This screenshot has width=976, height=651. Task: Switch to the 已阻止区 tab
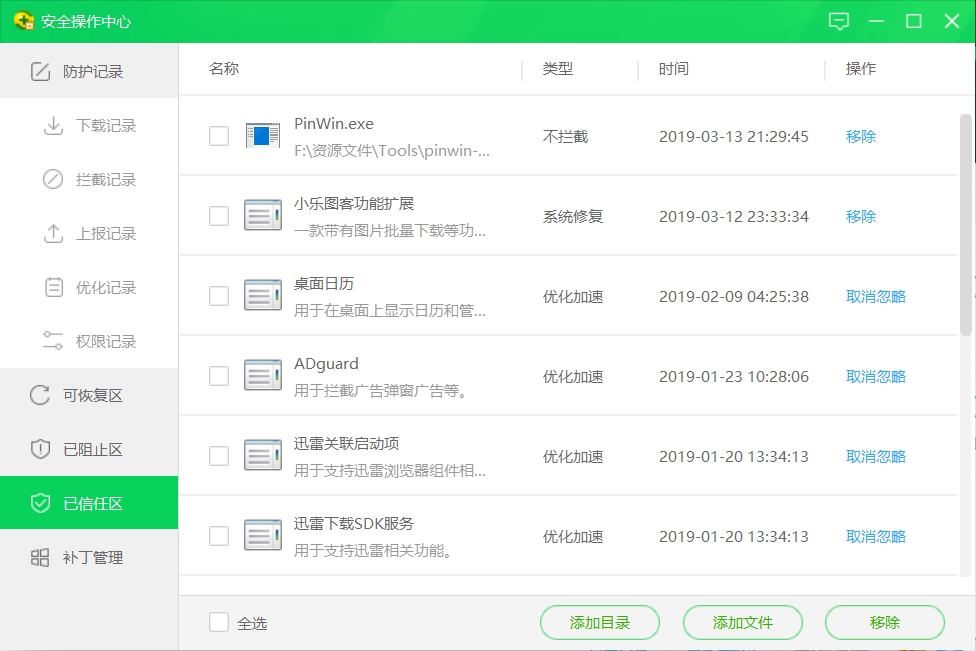(89, 449)
